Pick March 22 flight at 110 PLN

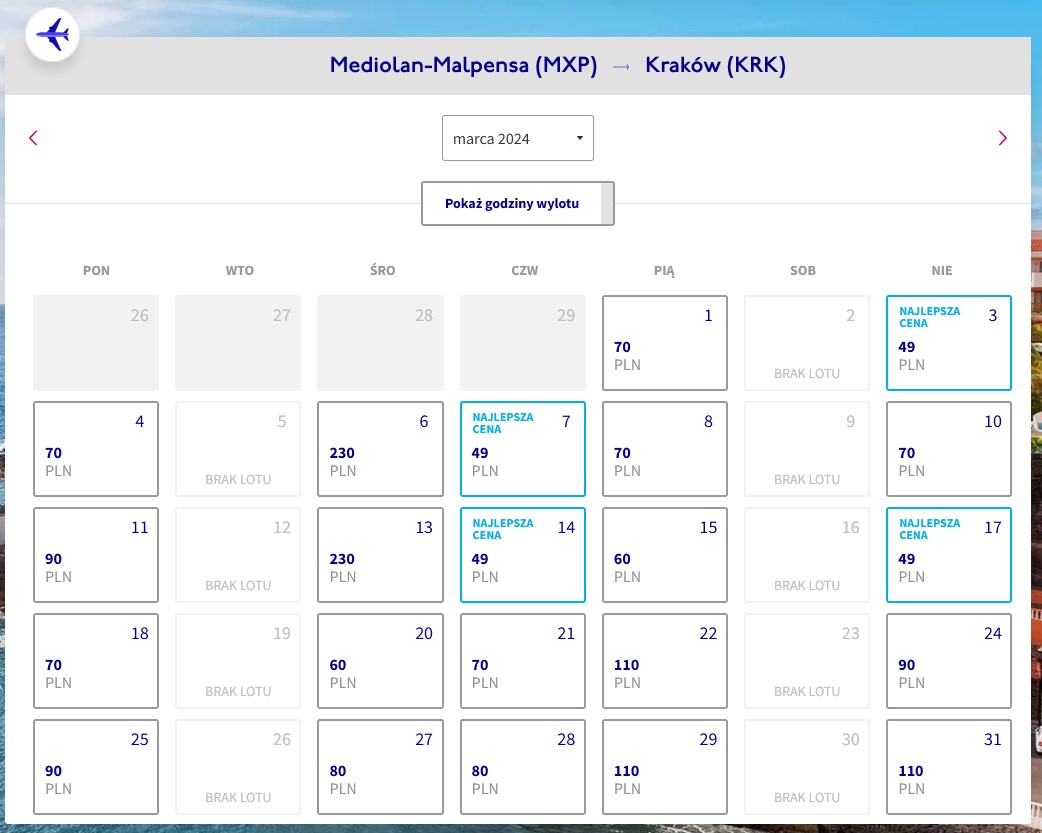(665, 661)
